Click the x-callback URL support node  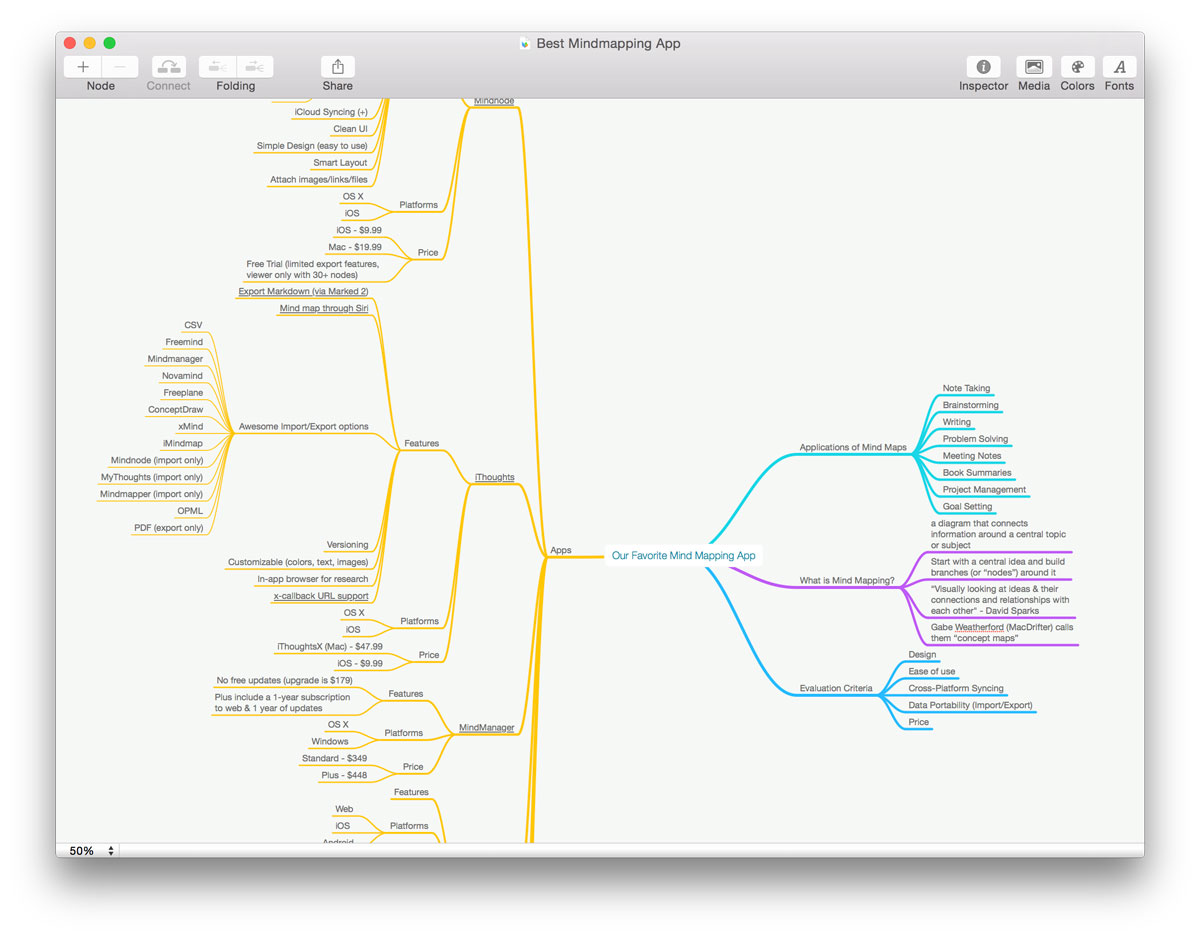coord(321,596)
